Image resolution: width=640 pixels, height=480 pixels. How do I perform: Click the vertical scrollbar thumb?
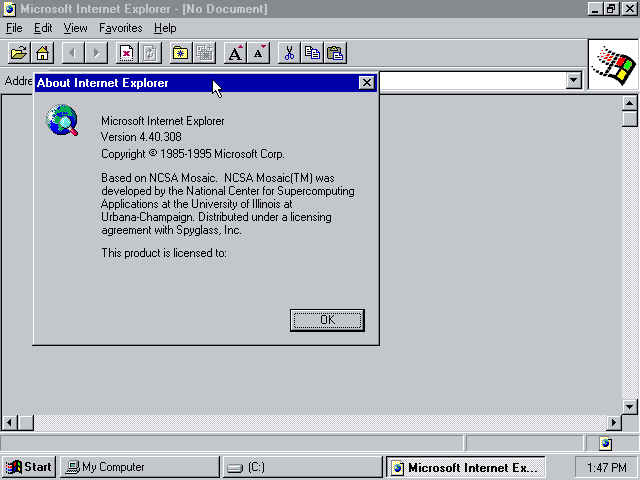pos(629,119)
